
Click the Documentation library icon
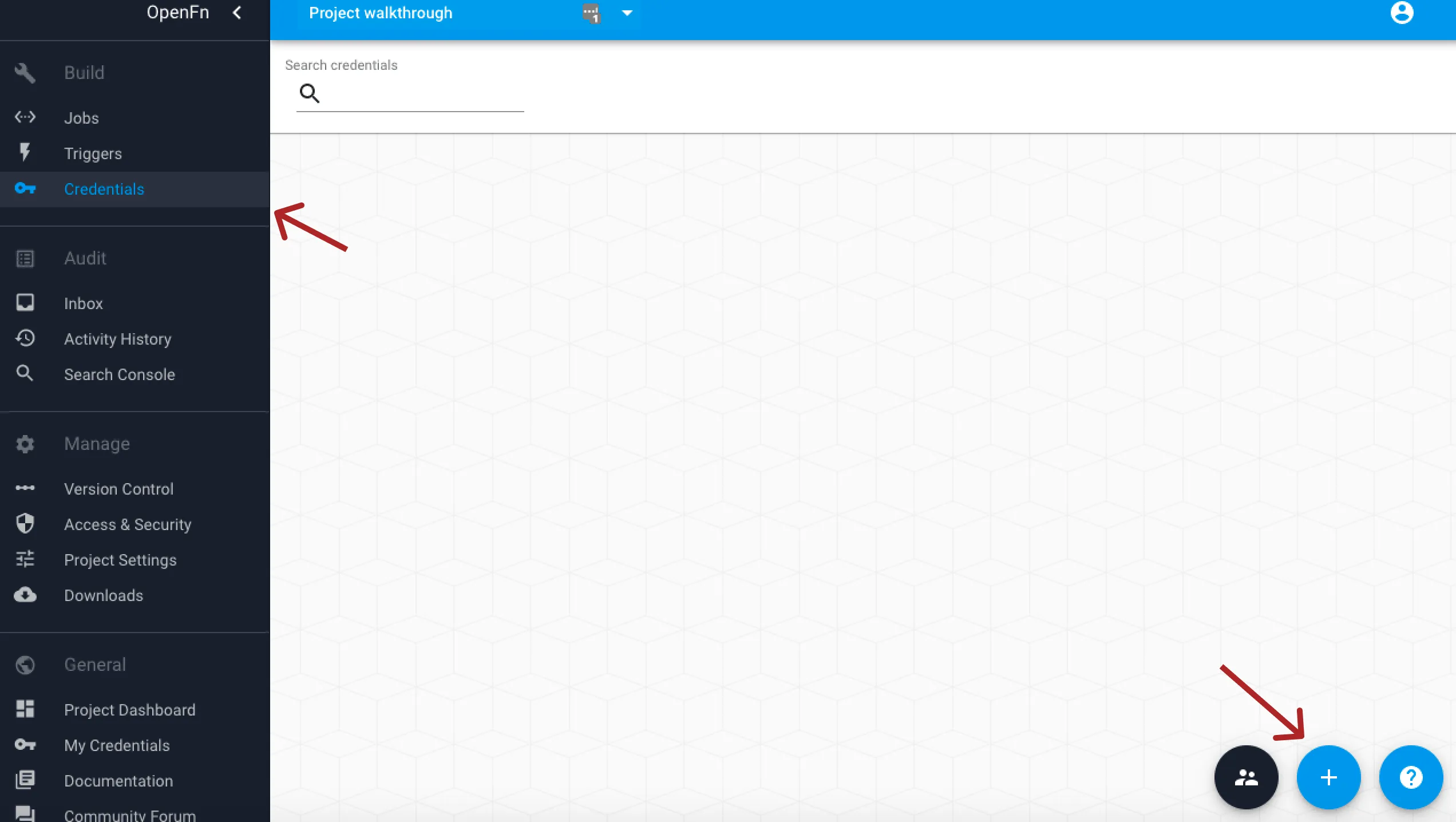[x=25, y=780]
